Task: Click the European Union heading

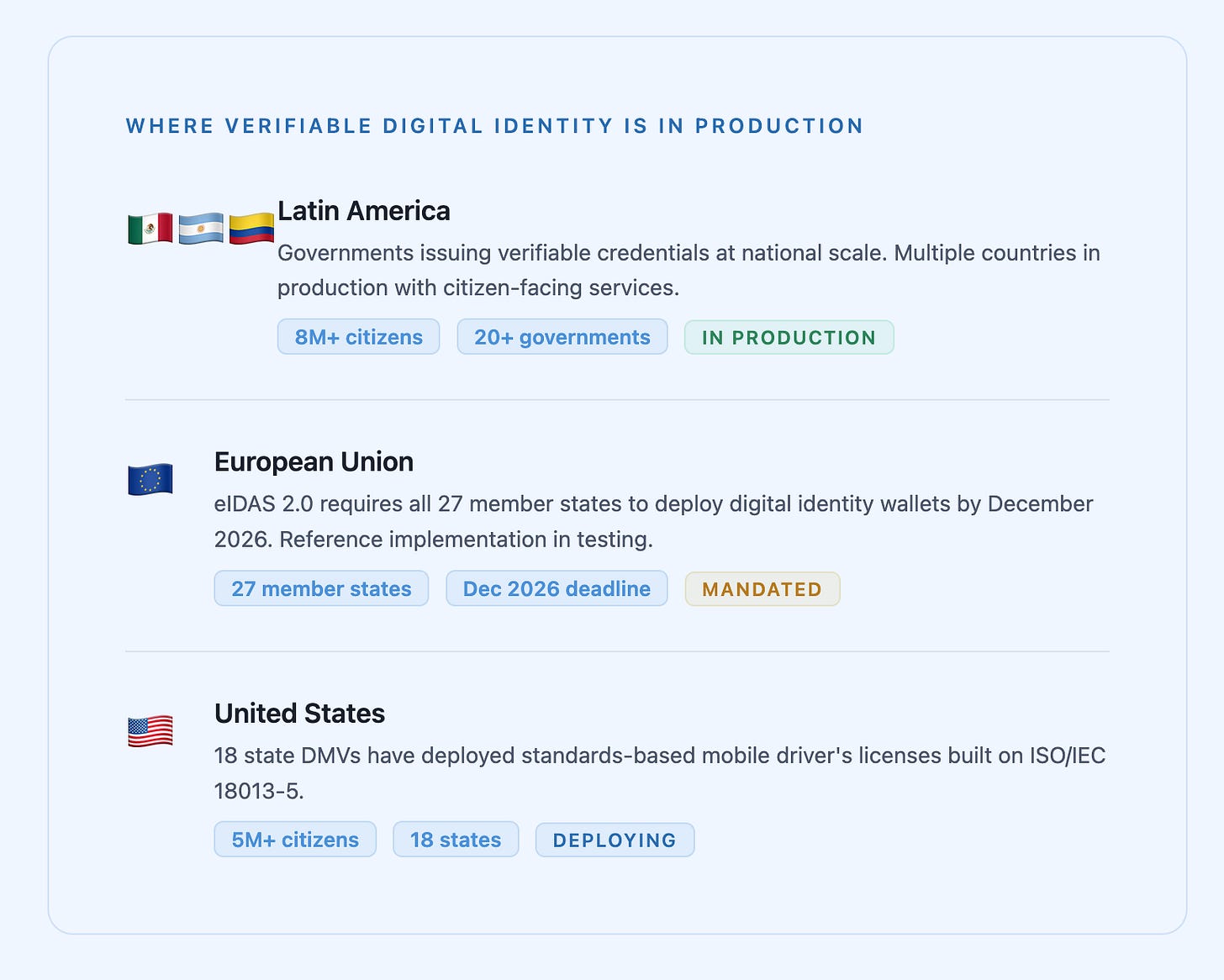Action: pyautogui.click(x=314, y=461)
